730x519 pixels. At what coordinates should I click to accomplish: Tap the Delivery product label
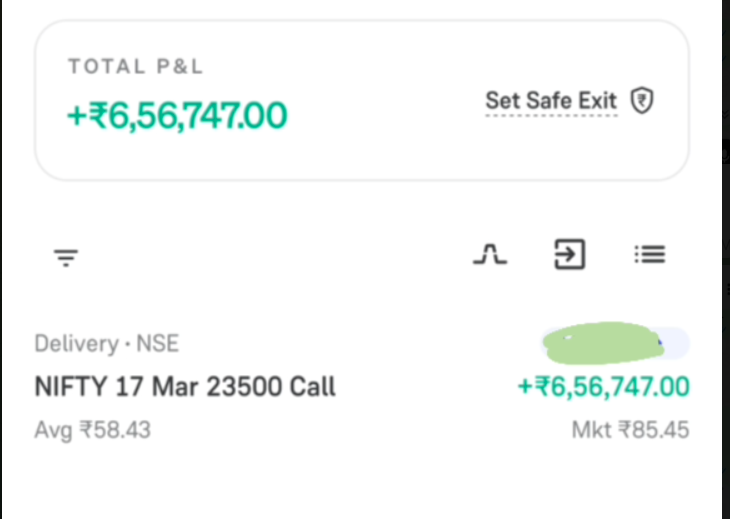75,344
